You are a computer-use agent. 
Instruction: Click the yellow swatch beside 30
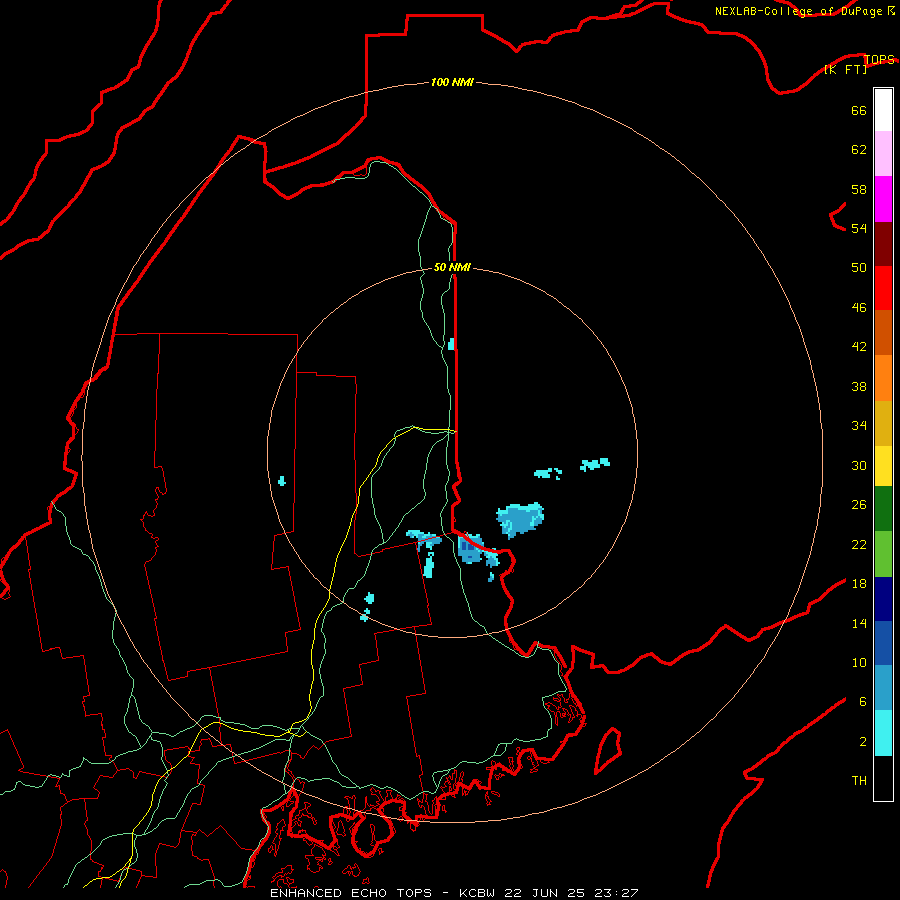pyautogui.click(x=883, y=466)
